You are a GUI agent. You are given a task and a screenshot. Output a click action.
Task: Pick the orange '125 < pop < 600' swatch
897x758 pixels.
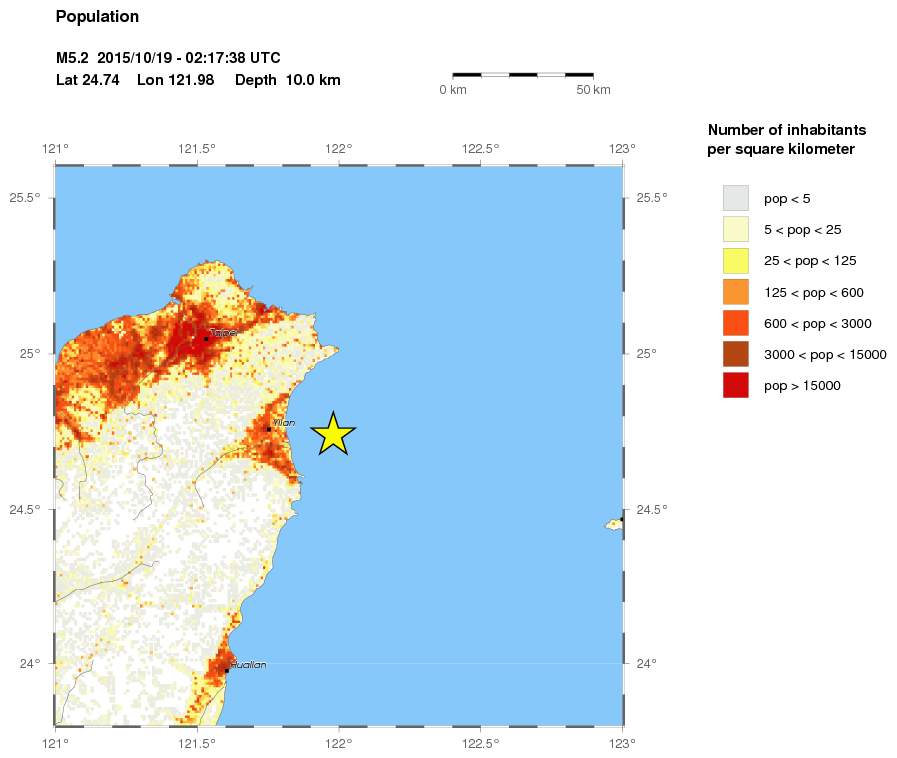tap(735, 292)
